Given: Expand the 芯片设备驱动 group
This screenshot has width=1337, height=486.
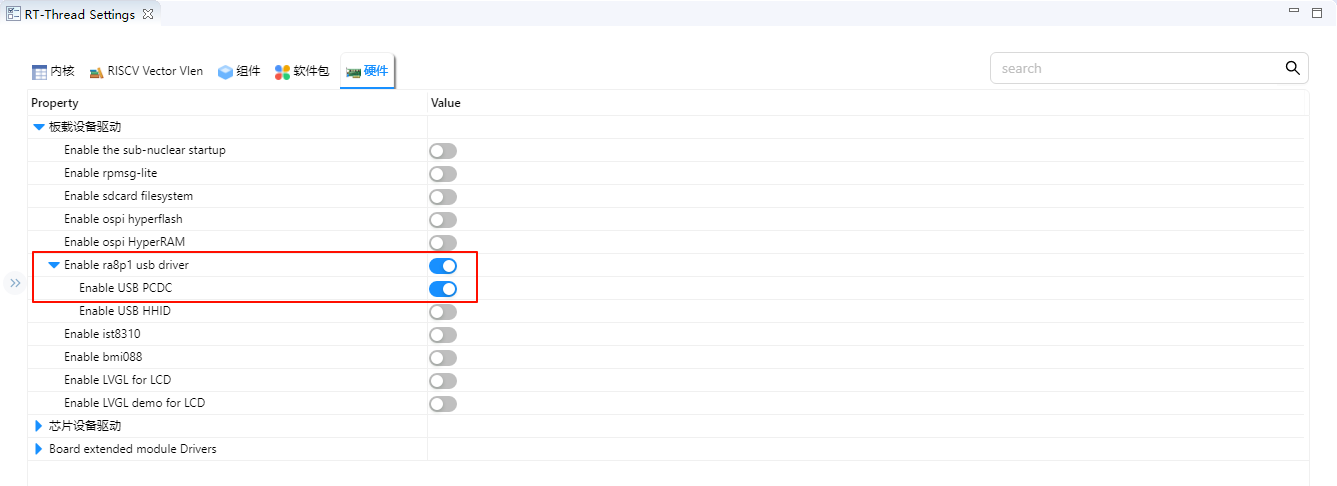Looking at the screenshot, I should (x=39, y=426).
